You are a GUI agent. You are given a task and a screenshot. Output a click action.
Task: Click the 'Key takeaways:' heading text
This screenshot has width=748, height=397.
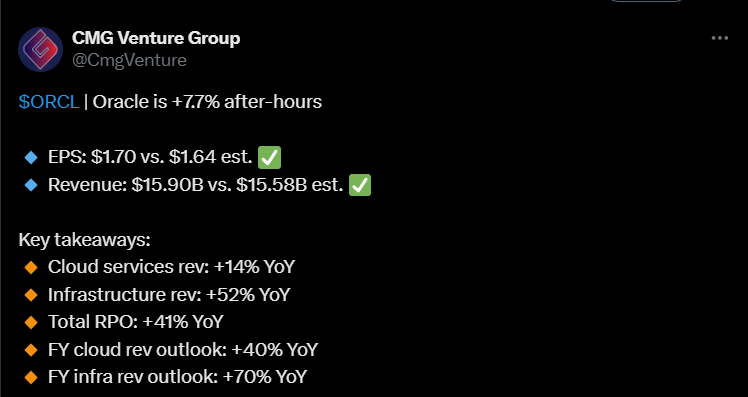(84, 240)
